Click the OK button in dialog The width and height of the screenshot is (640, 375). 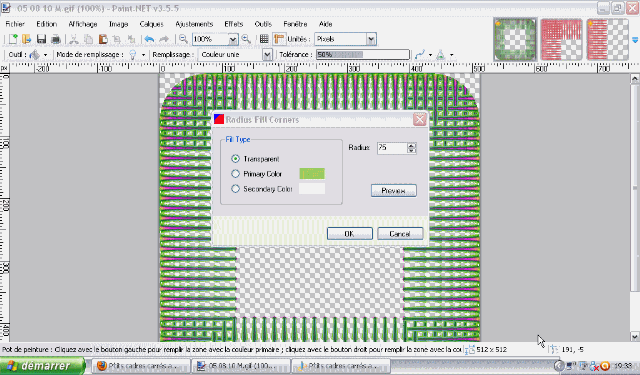point(350,234)
